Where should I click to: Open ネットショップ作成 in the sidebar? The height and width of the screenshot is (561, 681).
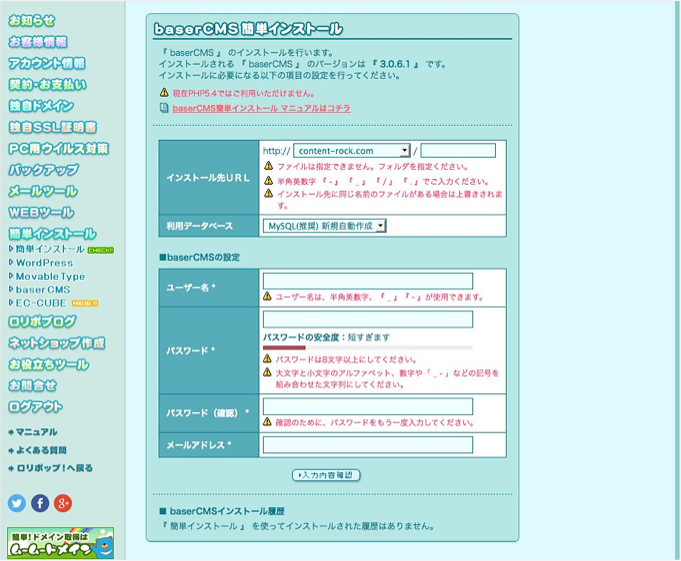coord(56,343)
